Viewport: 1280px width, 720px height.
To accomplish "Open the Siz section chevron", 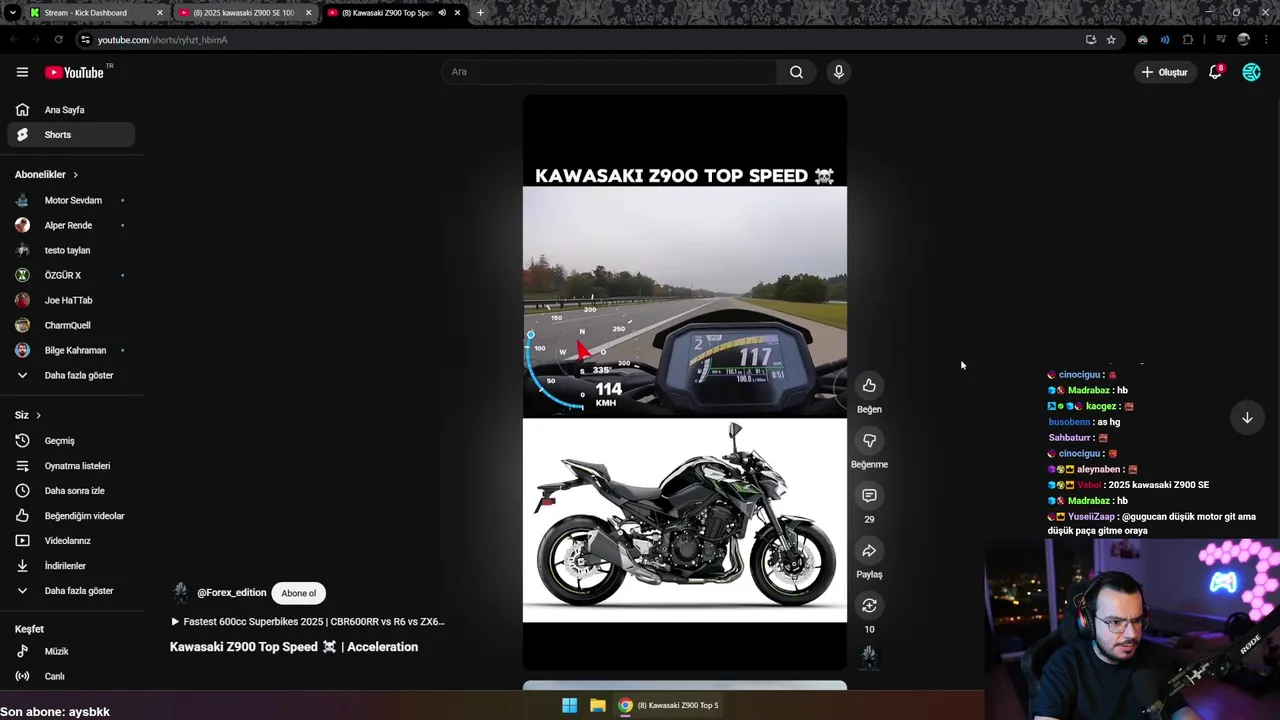I will pos(38,415).
